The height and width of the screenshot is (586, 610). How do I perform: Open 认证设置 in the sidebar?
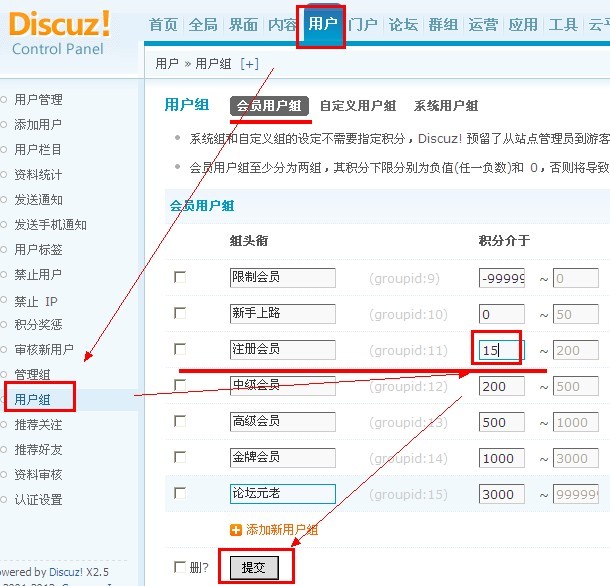(38, 499)
